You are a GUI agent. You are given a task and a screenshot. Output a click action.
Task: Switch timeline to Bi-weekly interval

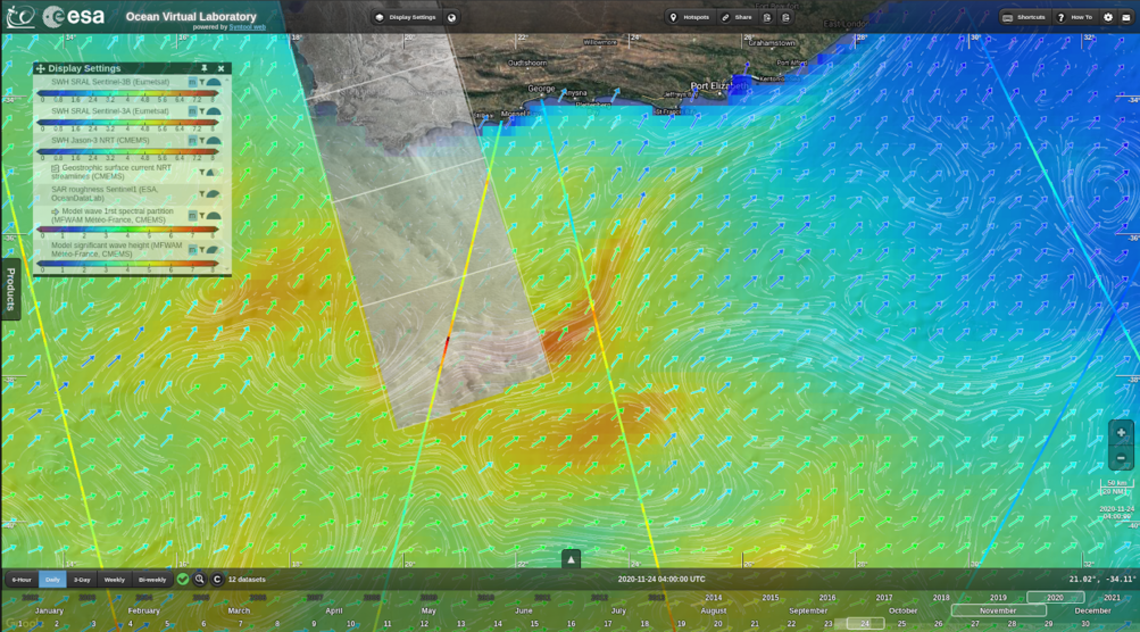tap(152, 580)
